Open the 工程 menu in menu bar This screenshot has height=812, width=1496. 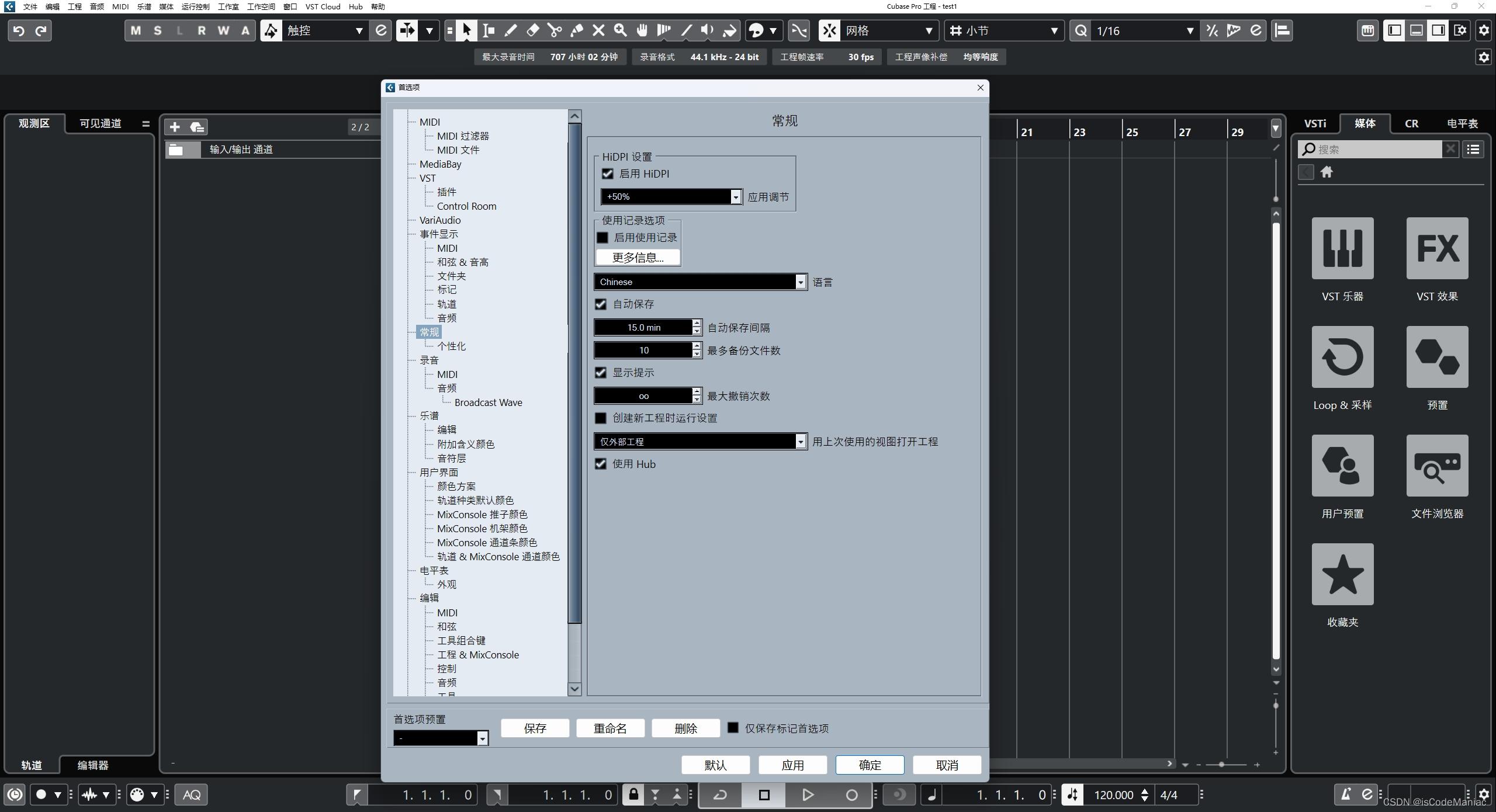[75, 6]
